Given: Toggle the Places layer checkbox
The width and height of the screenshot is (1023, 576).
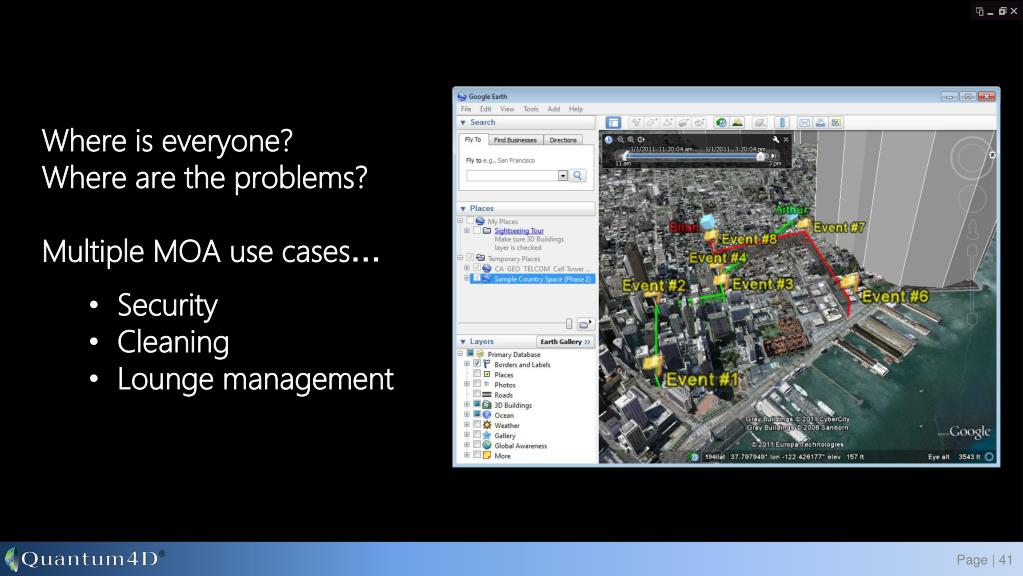Looking at the screenshot, I should click(477, 374).
